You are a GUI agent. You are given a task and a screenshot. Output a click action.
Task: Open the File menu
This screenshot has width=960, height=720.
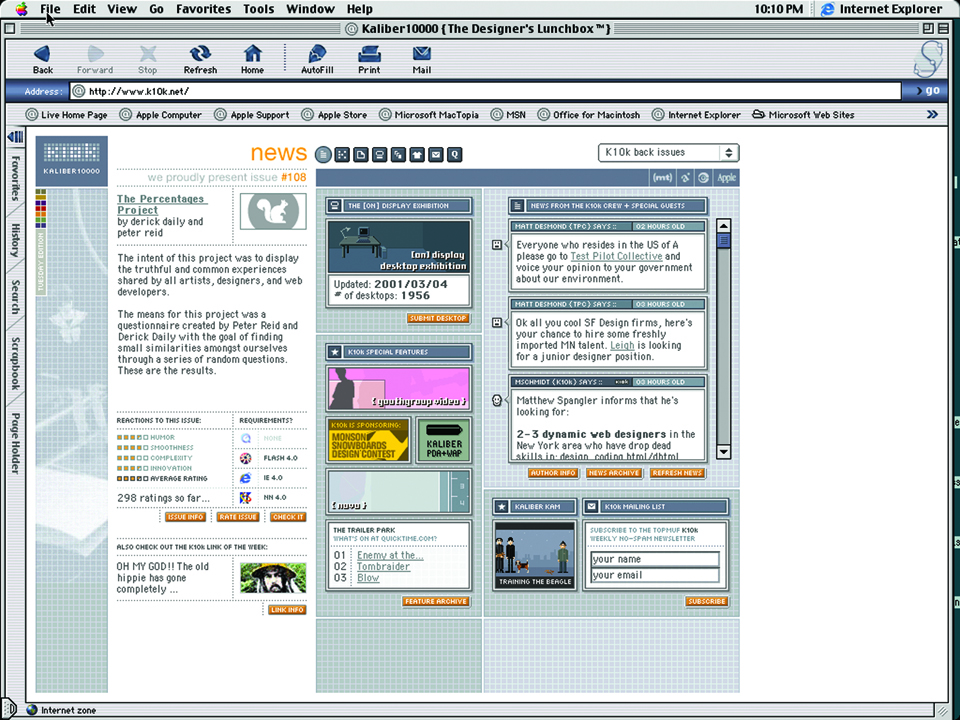(x=50, y=9)
